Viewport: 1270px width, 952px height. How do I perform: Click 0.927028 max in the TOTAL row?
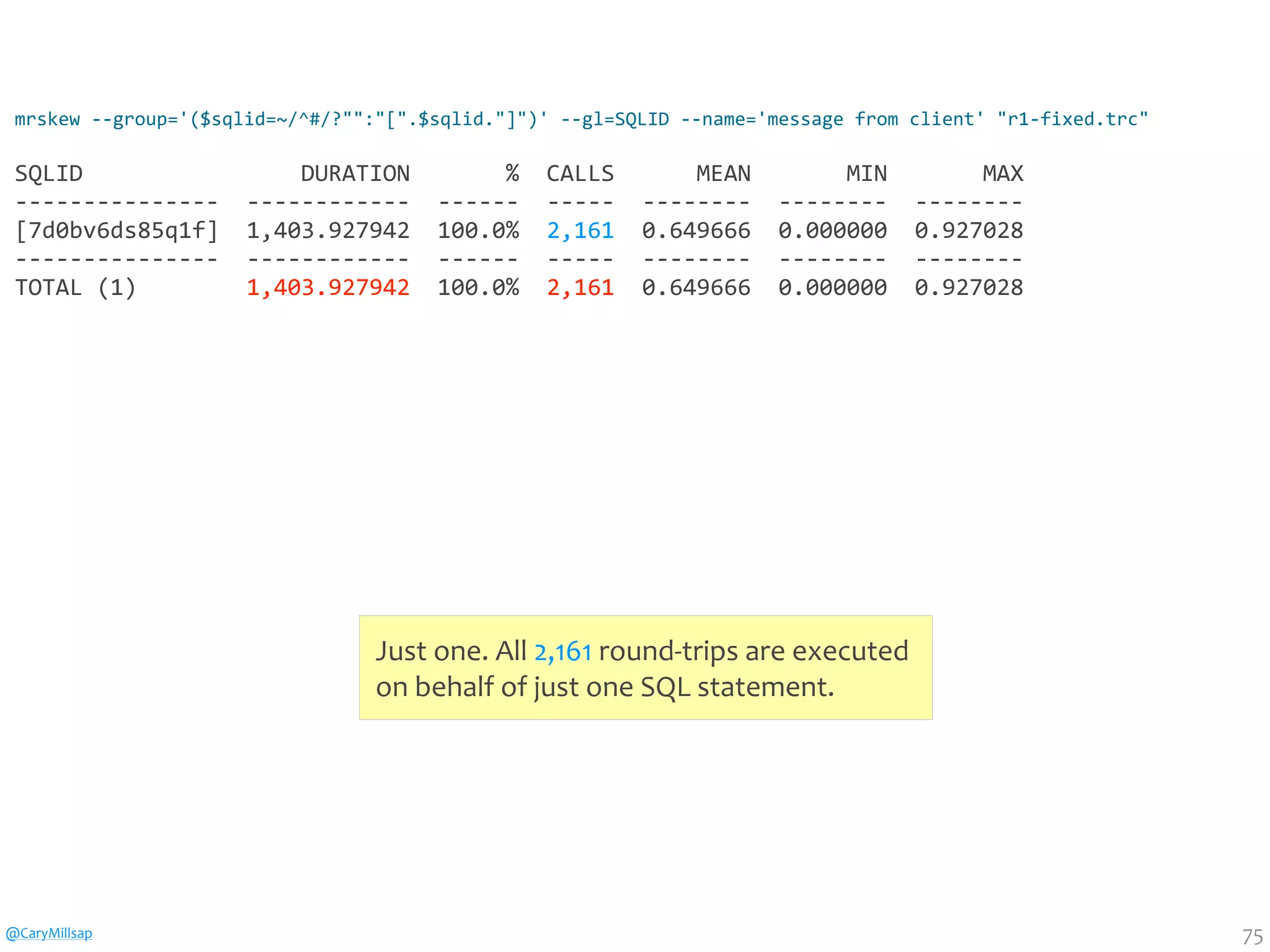(969, 288)
